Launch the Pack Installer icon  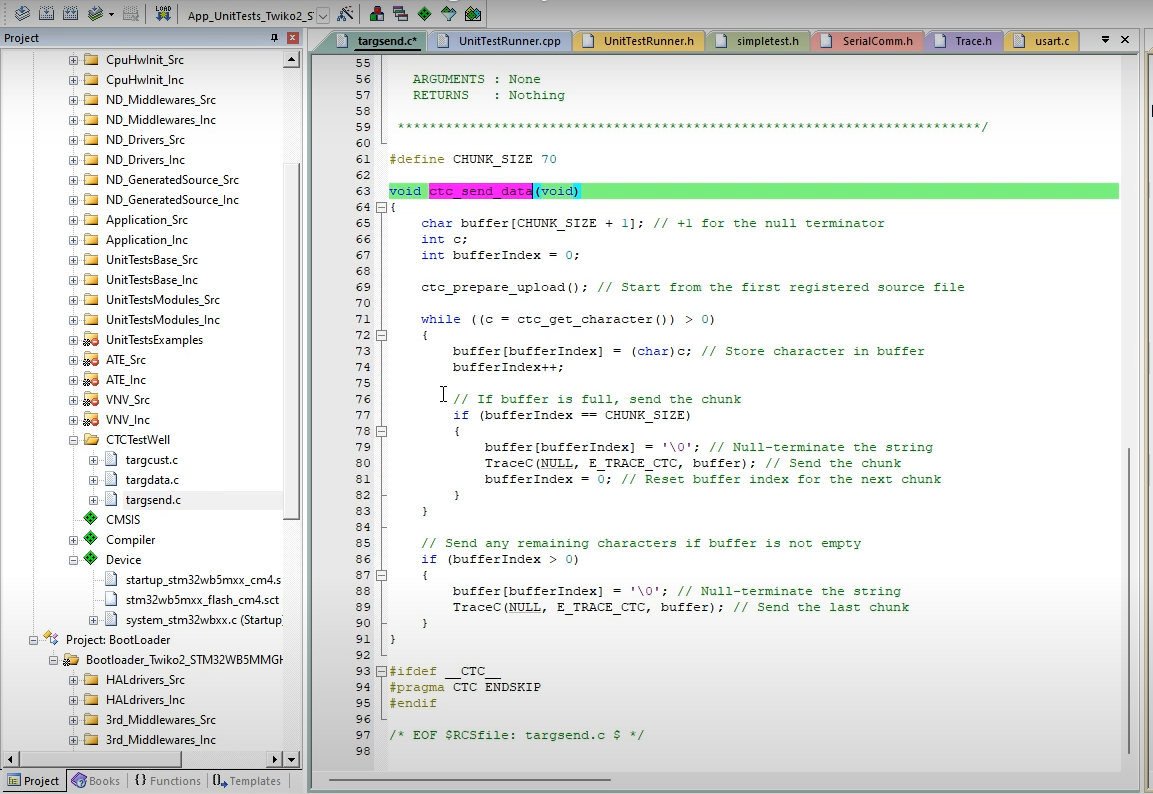(x=473, y=14)
